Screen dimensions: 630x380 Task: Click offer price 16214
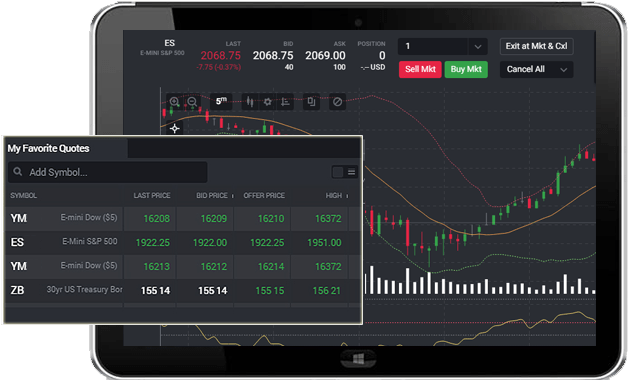pyautogui.click(x=271, y=266)
